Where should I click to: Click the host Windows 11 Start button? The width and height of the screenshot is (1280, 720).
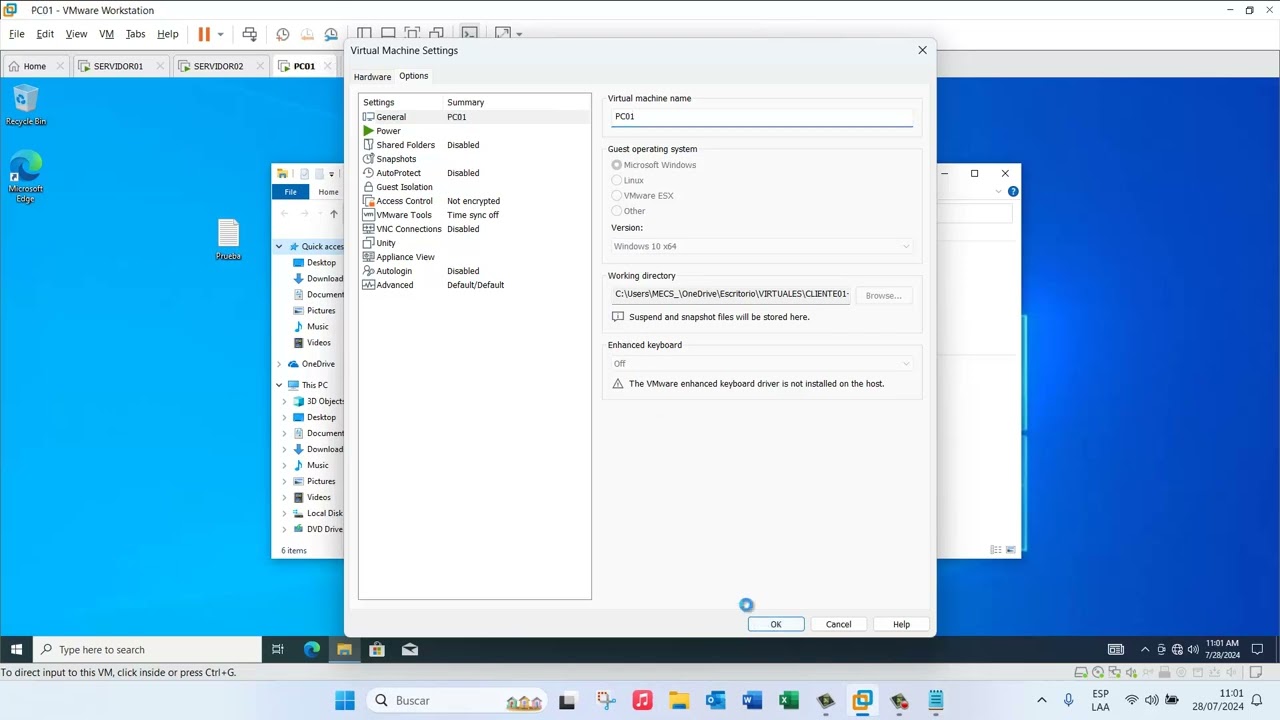point(345,701)
